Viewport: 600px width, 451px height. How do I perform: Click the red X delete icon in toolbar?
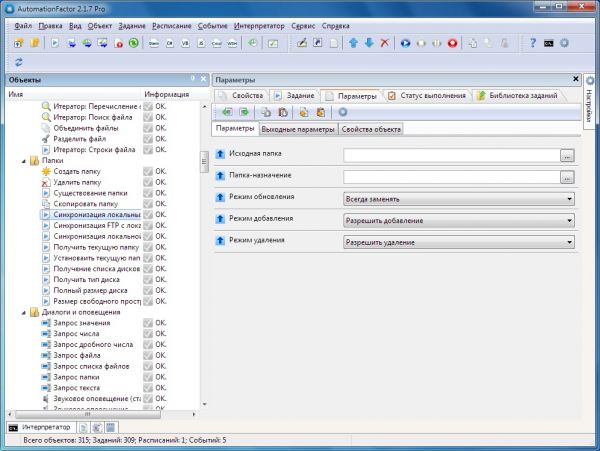pos(386,43)
